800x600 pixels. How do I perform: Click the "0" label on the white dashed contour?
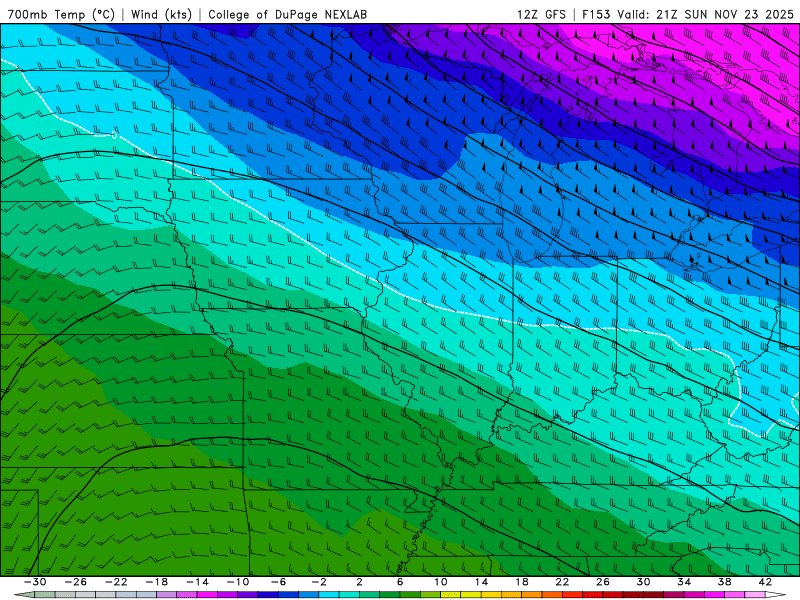[x=114, y=135]
